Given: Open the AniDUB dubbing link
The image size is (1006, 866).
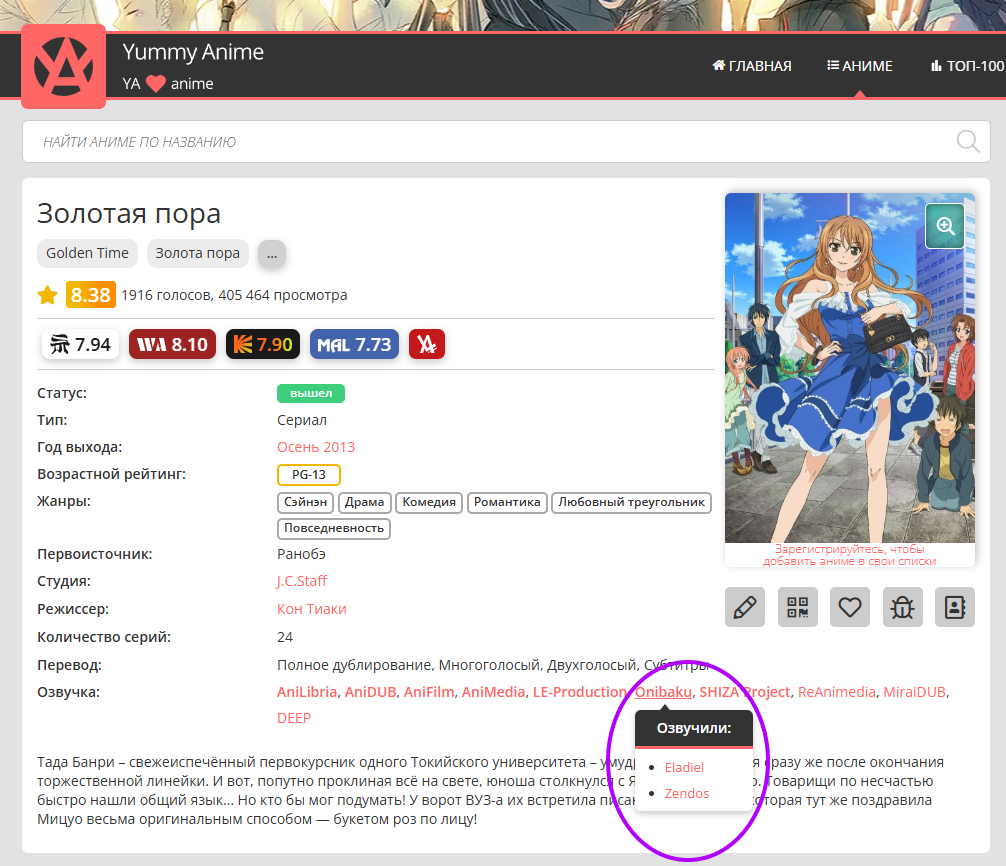Looking at the screenshot, I should coord(370,692).
